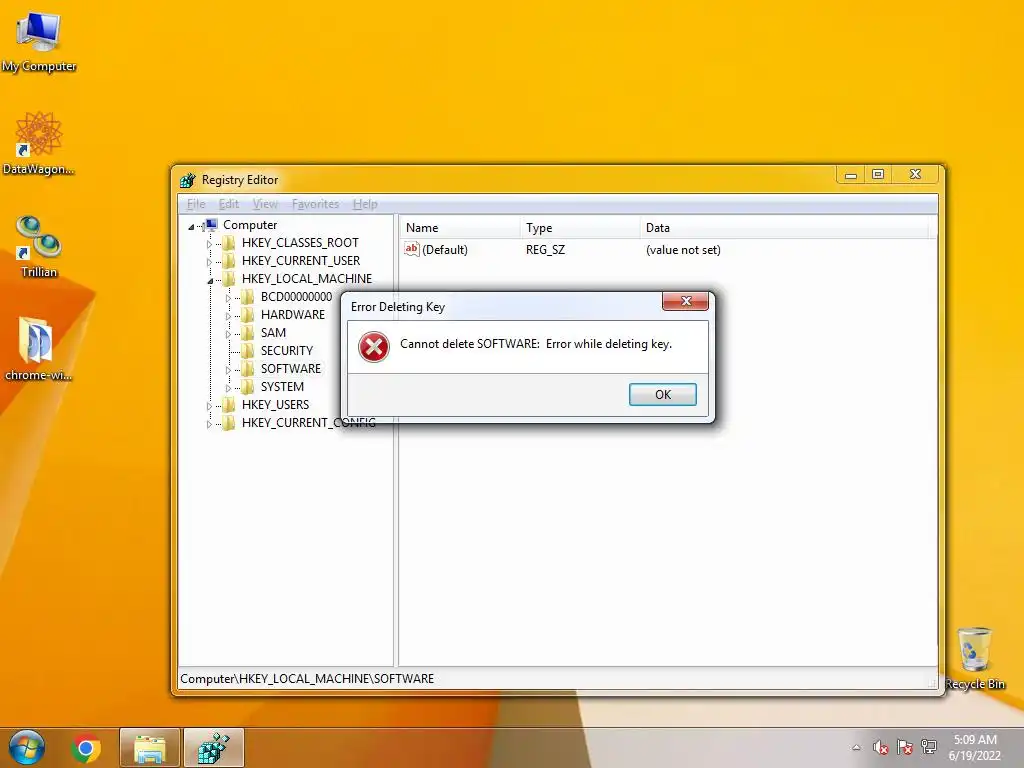Launch the Trillian desktop shortcut

(x=39, y=246)
